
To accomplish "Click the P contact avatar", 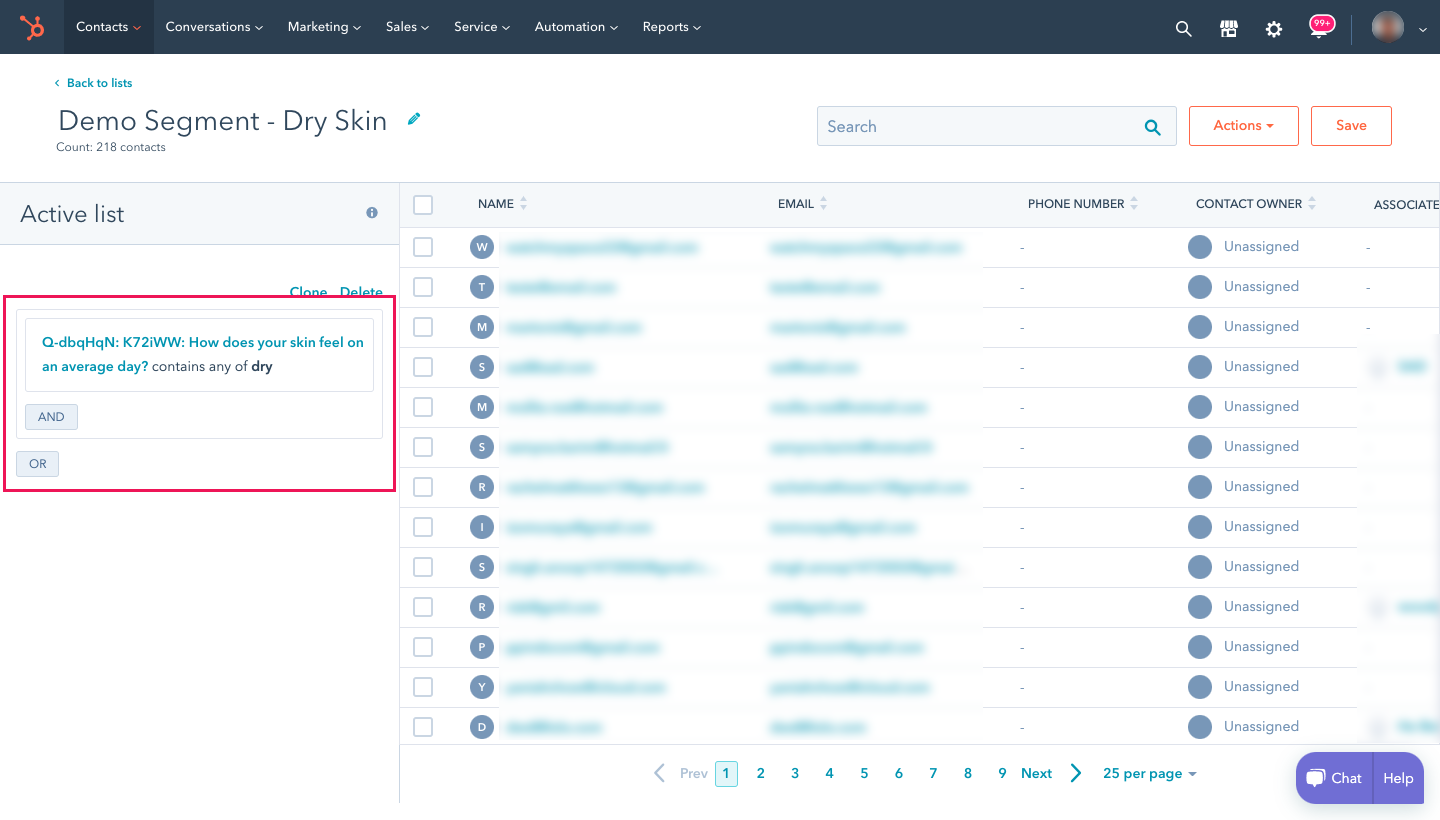I will pyautogui.click(x=482, y=647).
